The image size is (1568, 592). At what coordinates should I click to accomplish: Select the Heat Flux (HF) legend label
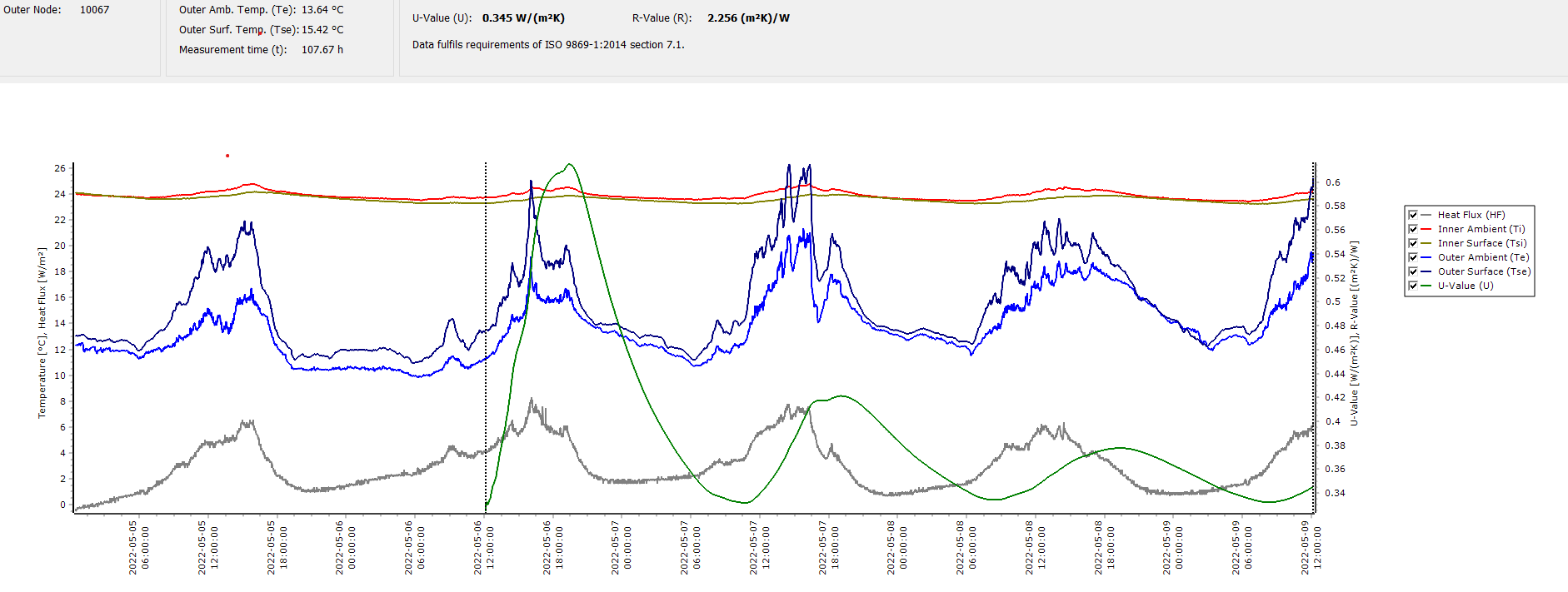(1471, 215)
